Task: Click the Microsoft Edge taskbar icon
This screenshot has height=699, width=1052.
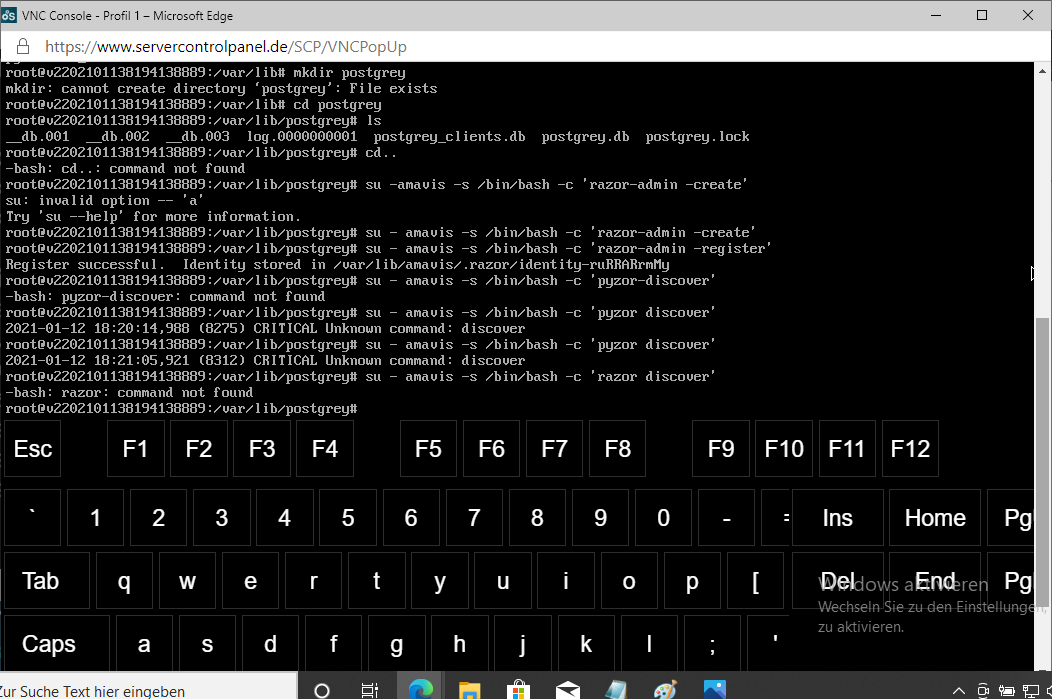Action: tap(420, 689)
